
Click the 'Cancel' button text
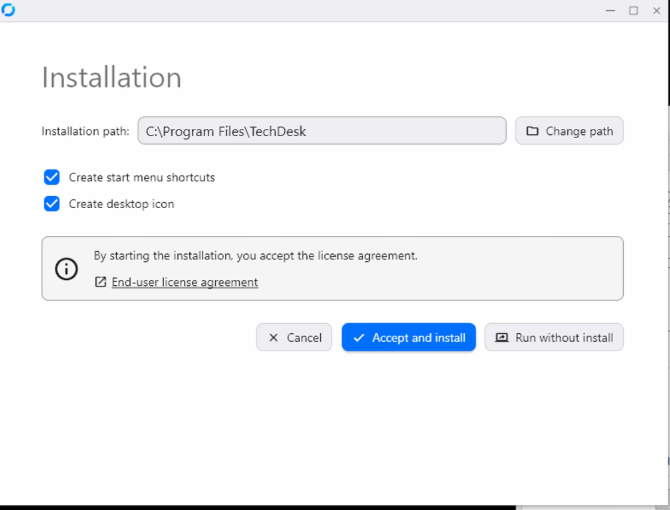(x=304, y=337)
